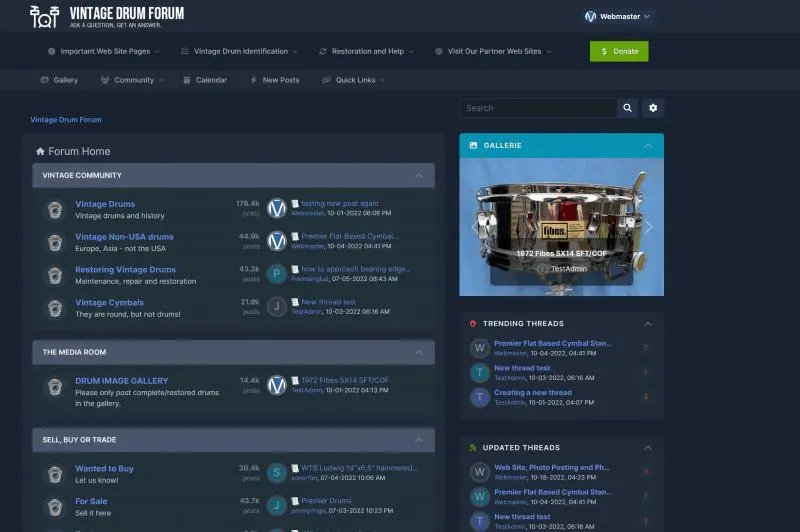Open the Quick Links menu

pos(354,80)
